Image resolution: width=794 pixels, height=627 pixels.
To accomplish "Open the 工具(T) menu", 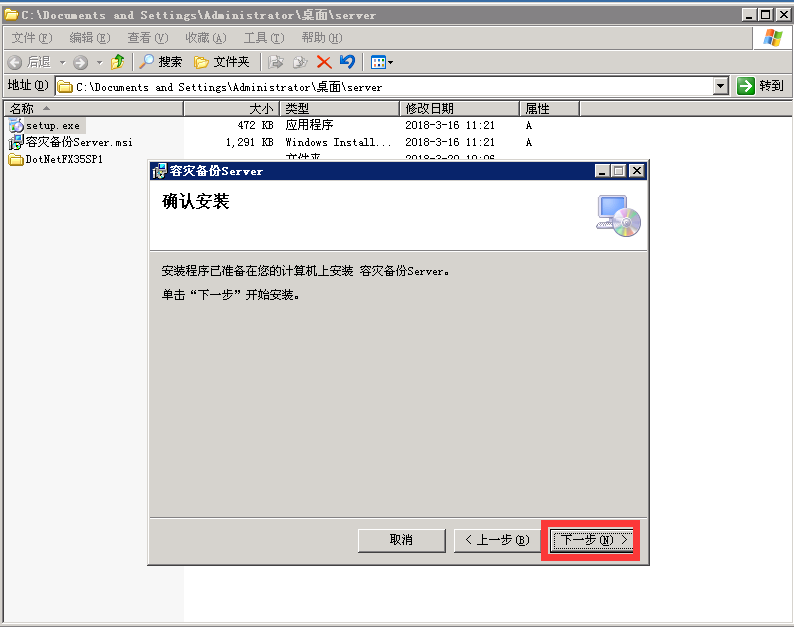I will coord(263,38).
